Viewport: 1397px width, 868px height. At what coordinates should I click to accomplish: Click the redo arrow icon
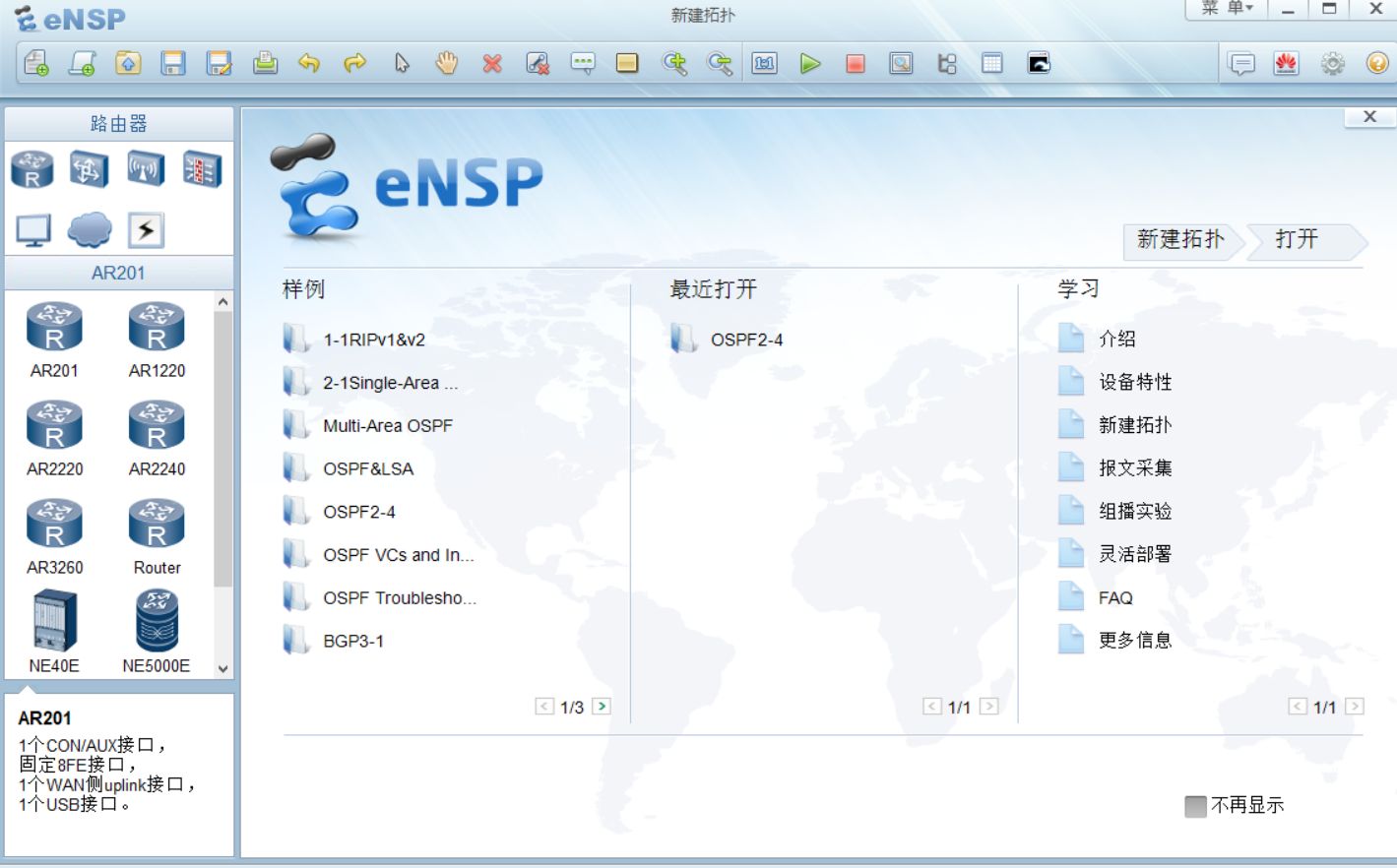(x=354, y=64)
